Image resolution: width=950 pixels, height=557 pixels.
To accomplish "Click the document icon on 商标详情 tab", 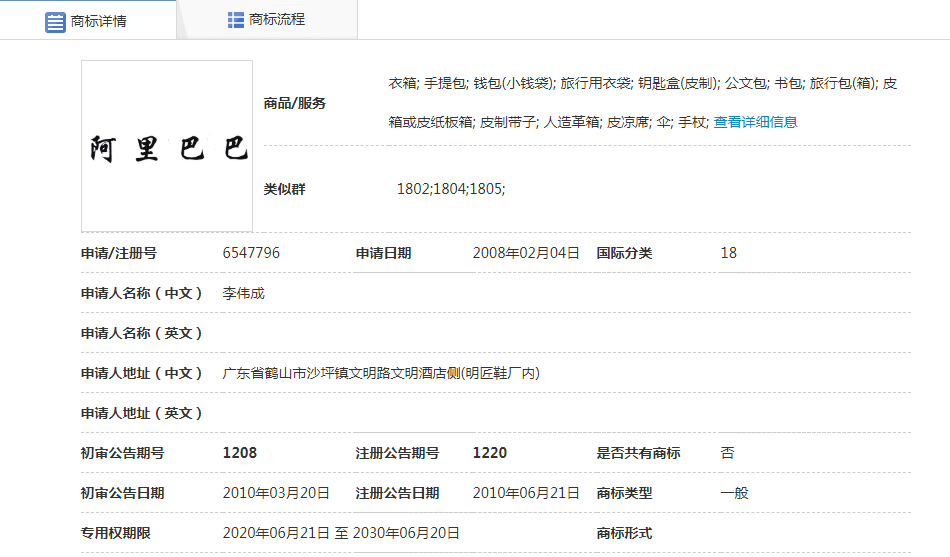I will pos(55,21).
